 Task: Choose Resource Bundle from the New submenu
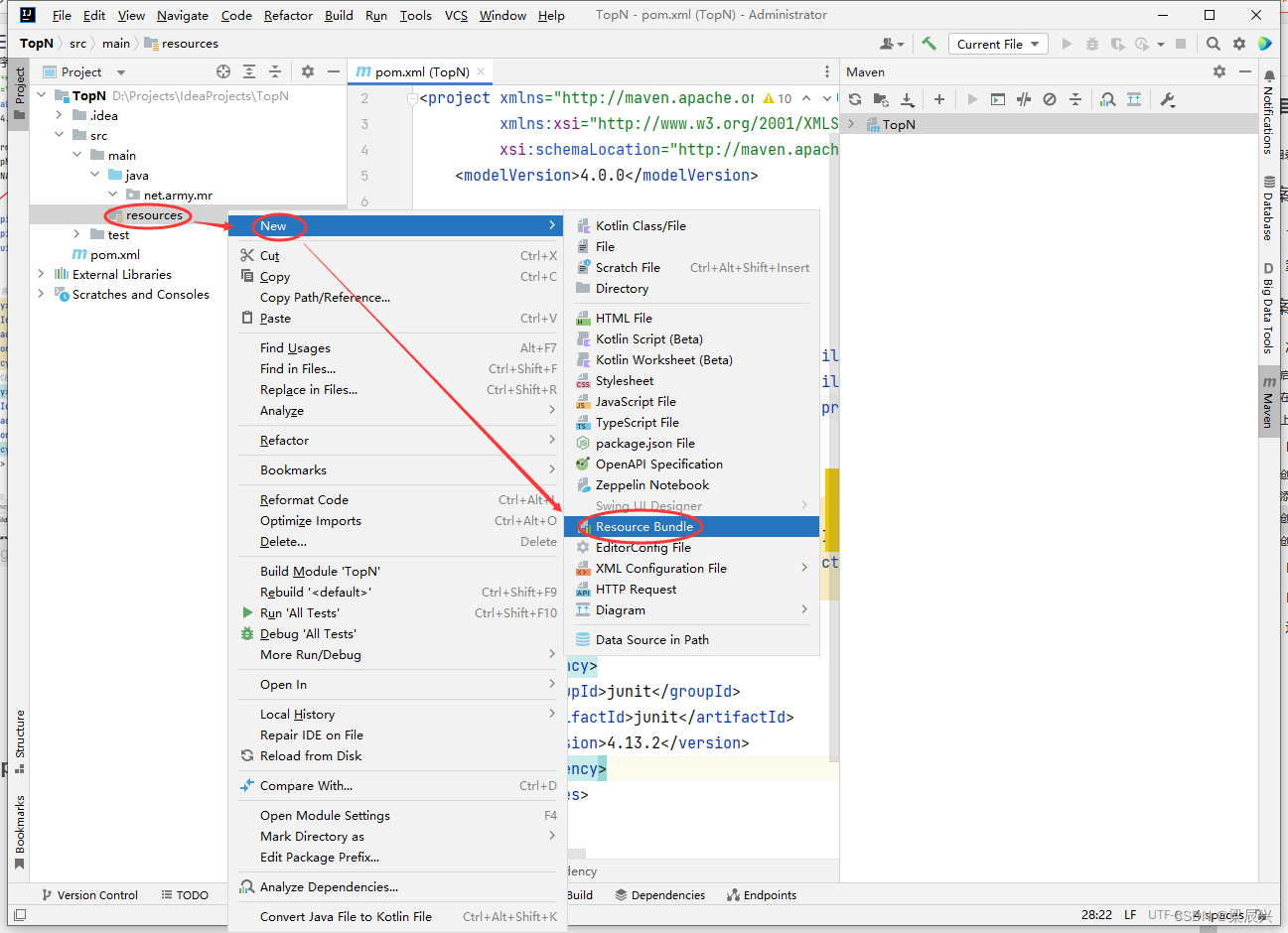(692, 527)
